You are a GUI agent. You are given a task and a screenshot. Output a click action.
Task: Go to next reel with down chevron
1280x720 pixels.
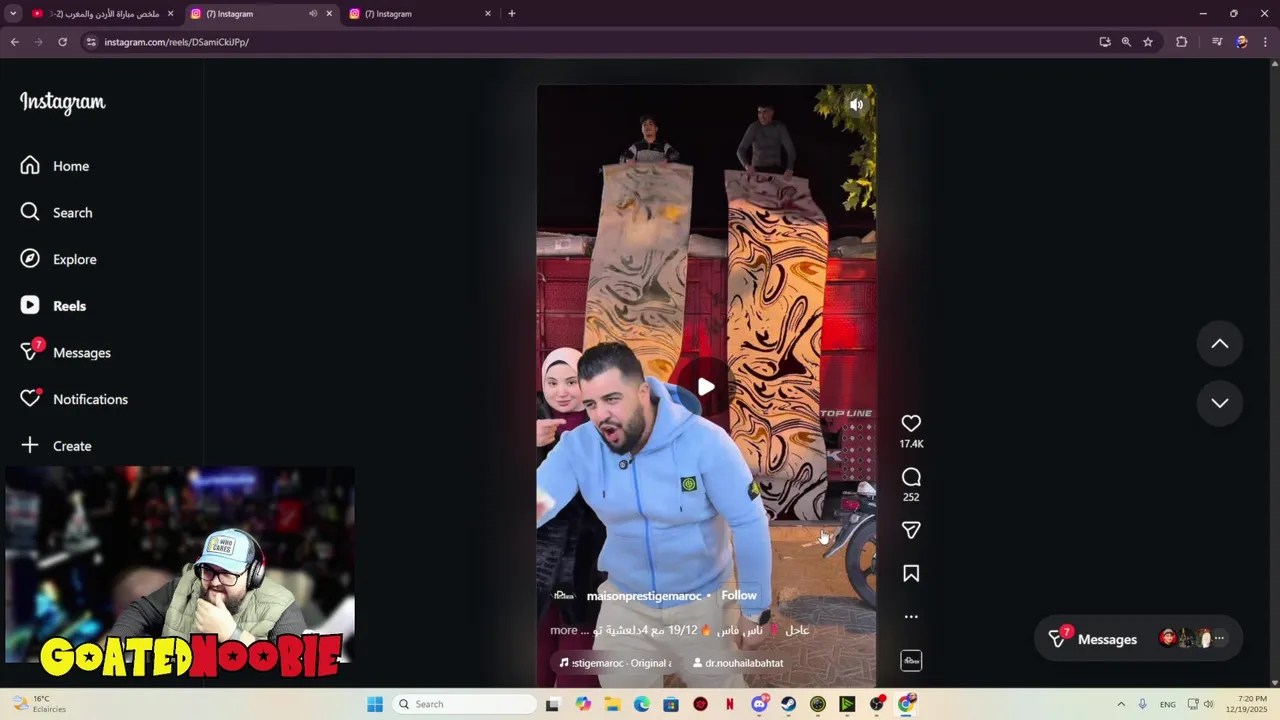point(1220,403)
